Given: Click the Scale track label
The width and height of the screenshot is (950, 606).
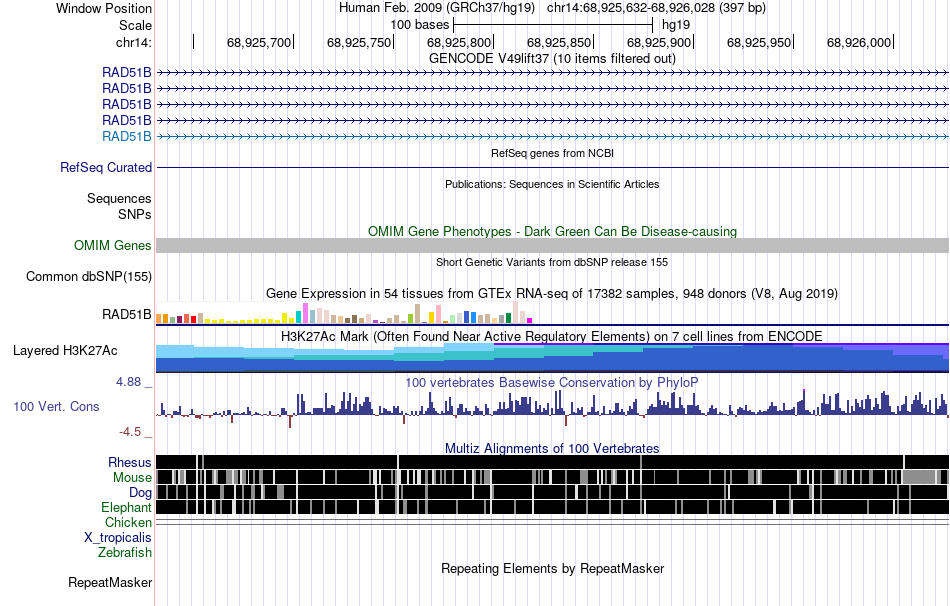Looking at the screenshot, I should pyautogui.click(x=135, y=25).
